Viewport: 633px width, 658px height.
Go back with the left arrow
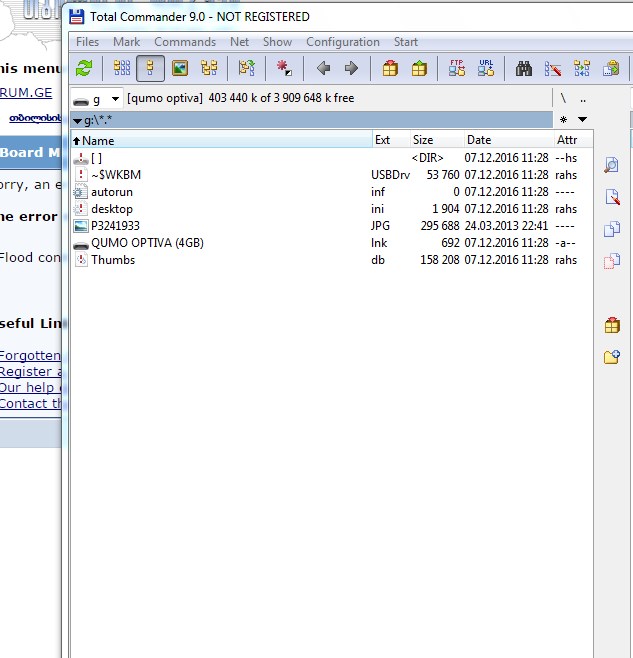coord(323,68)
